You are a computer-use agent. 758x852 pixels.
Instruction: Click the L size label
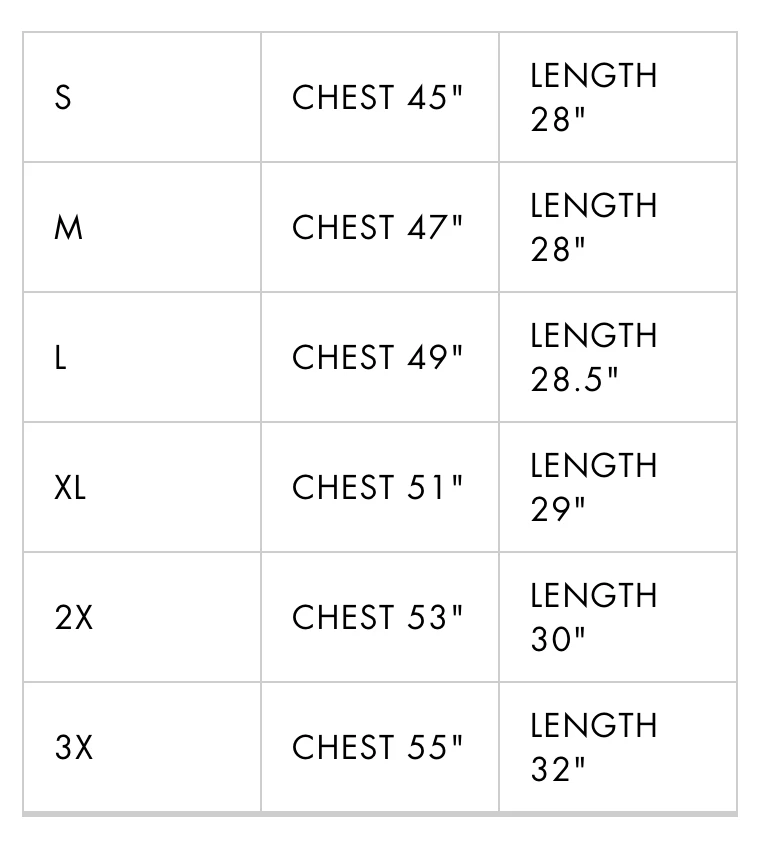[x=61, y=358]
